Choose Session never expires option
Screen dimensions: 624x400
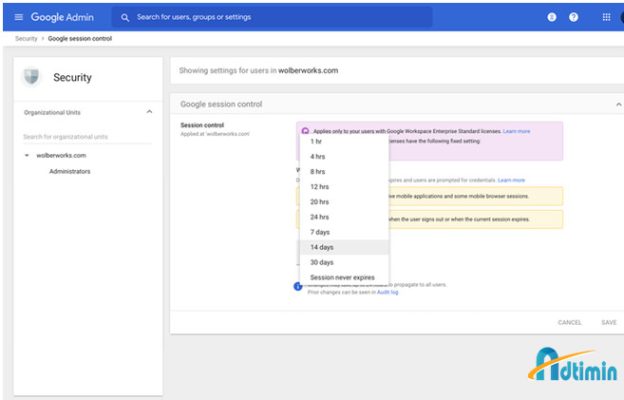tap(344, 277)
